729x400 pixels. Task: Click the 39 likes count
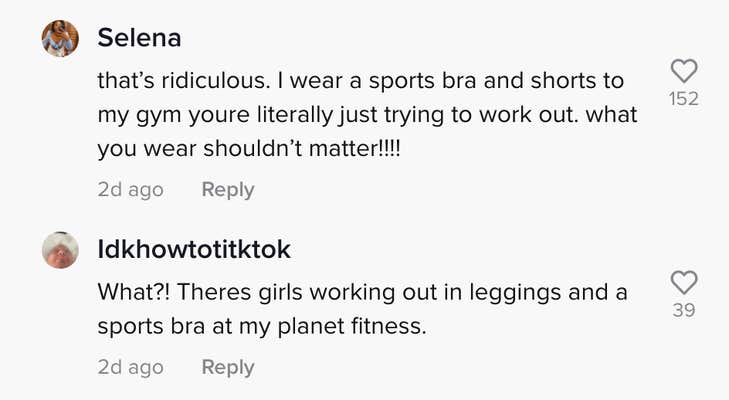pos(684,310)
